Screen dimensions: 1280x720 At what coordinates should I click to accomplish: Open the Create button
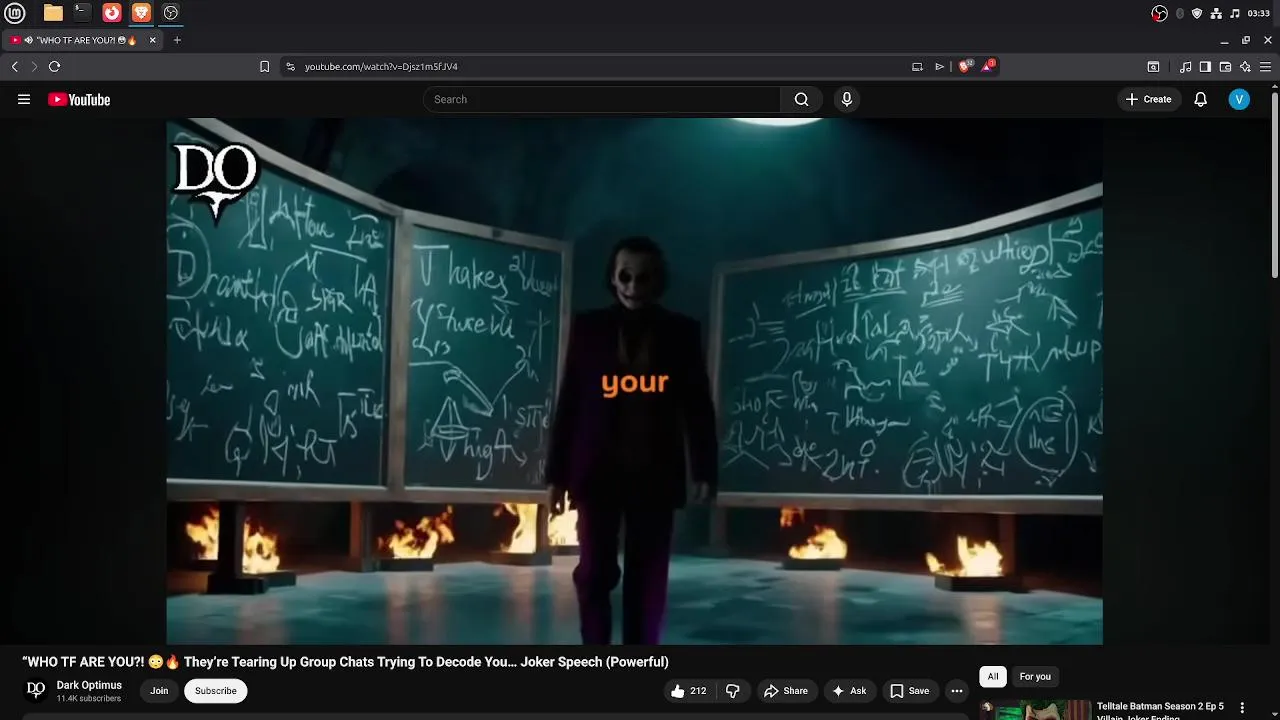(x=1148, y=99)
